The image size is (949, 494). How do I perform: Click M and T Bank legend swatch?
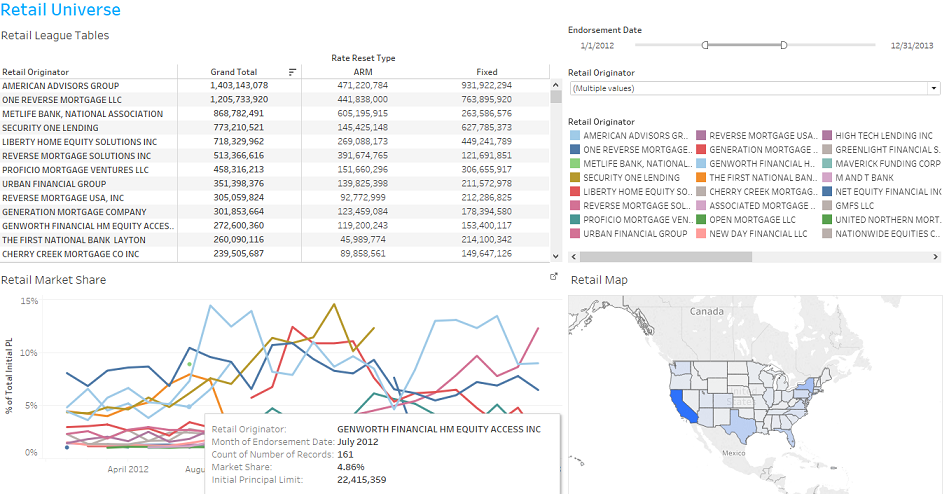click(x=827, y=177)
